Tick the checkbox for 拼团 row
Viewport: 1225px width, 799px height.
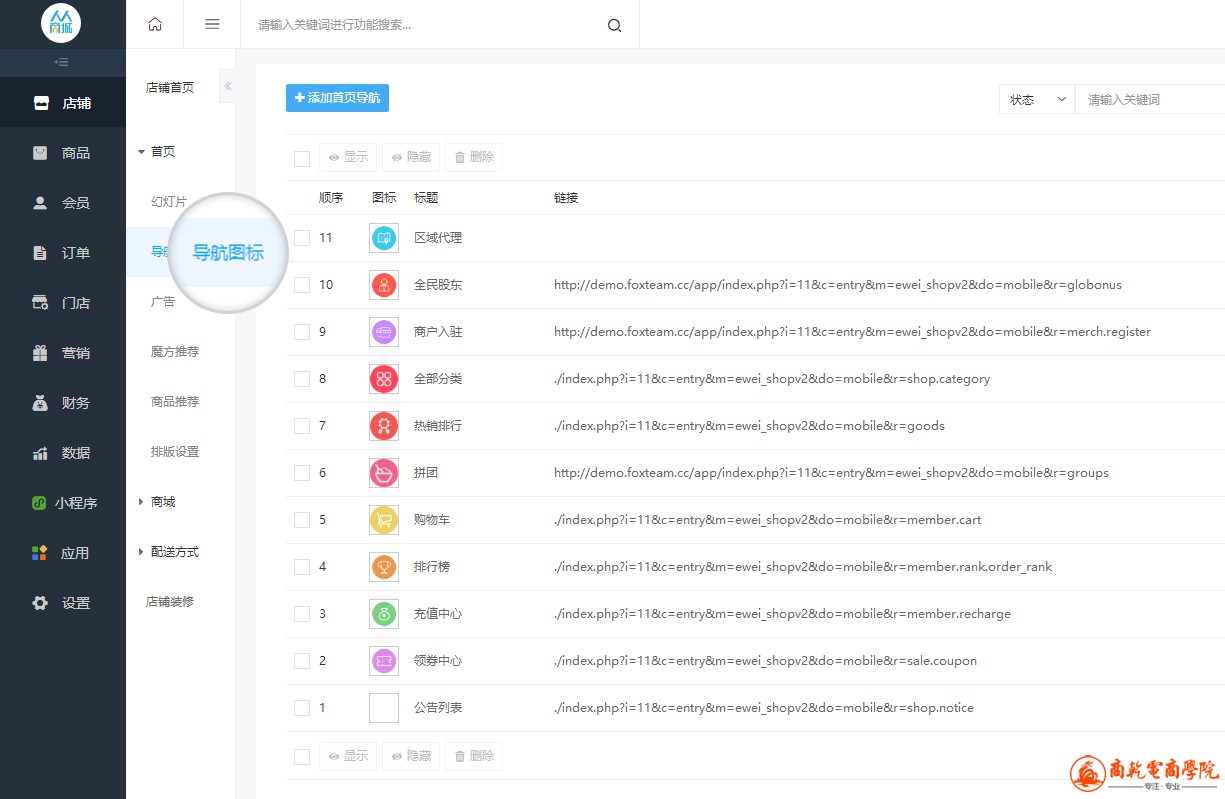pos(302,473)
